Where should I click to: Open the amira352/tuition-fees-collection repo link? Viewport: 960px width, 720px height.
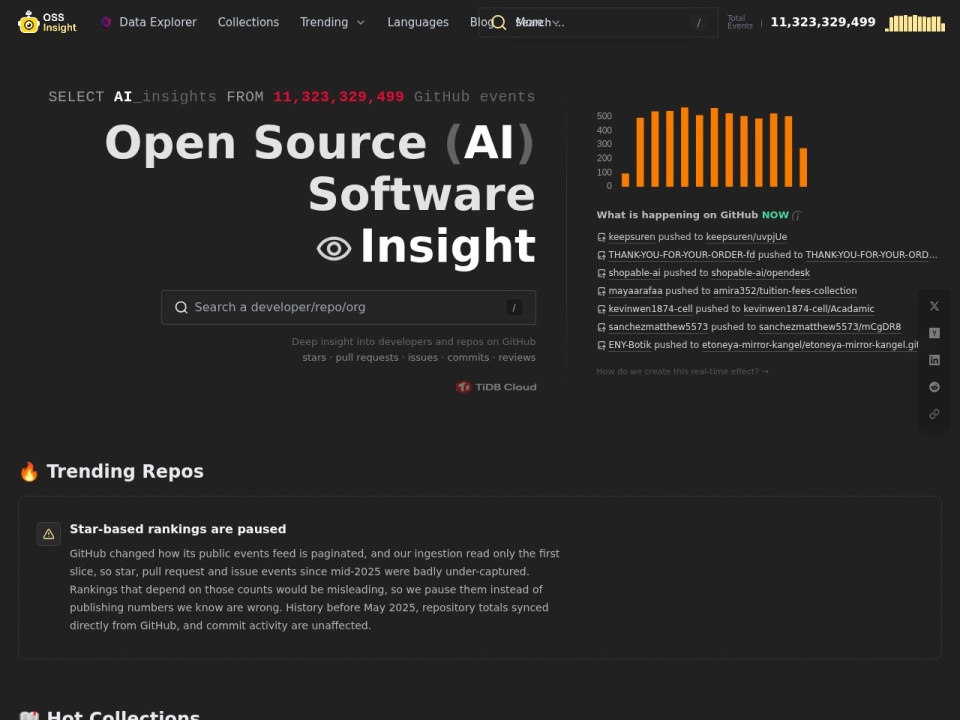pos(785,291)
